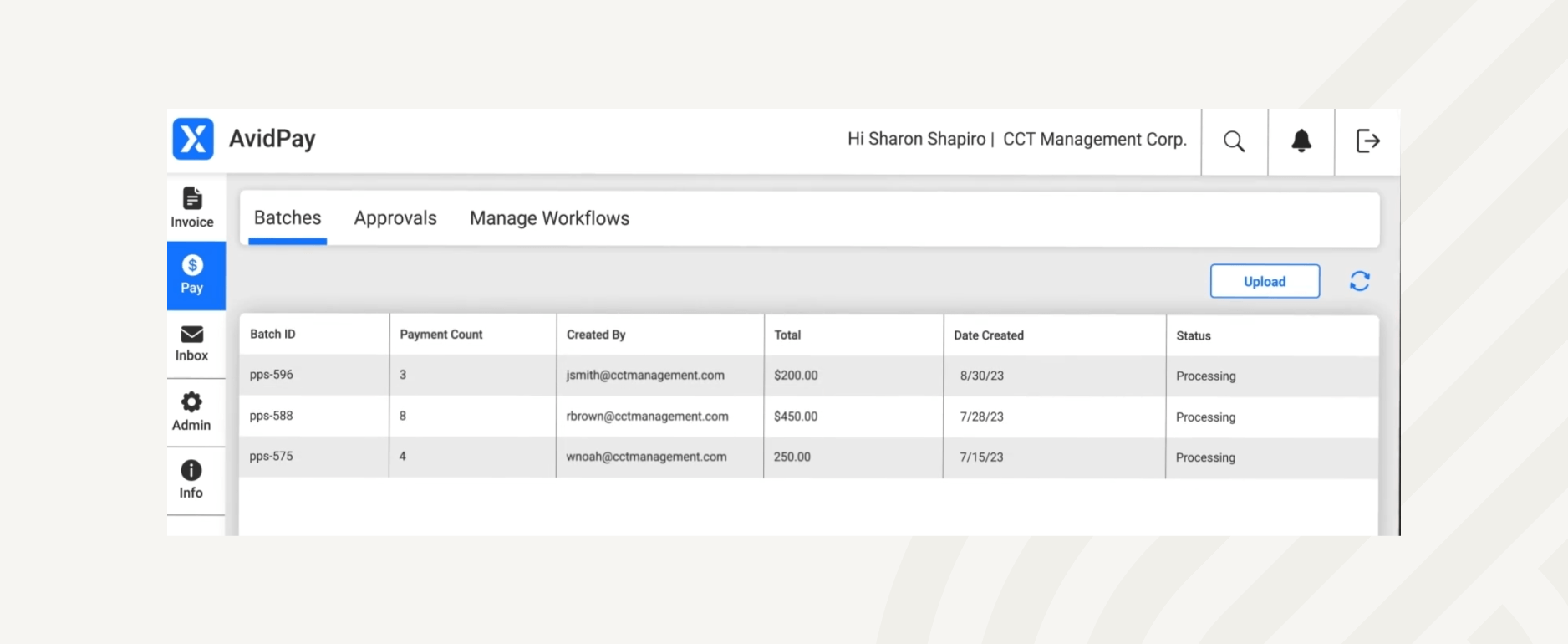Screen dimensions: 1568x644
Task: Click the CCT Management Corp. company name
Action: tap(1095, 139)
